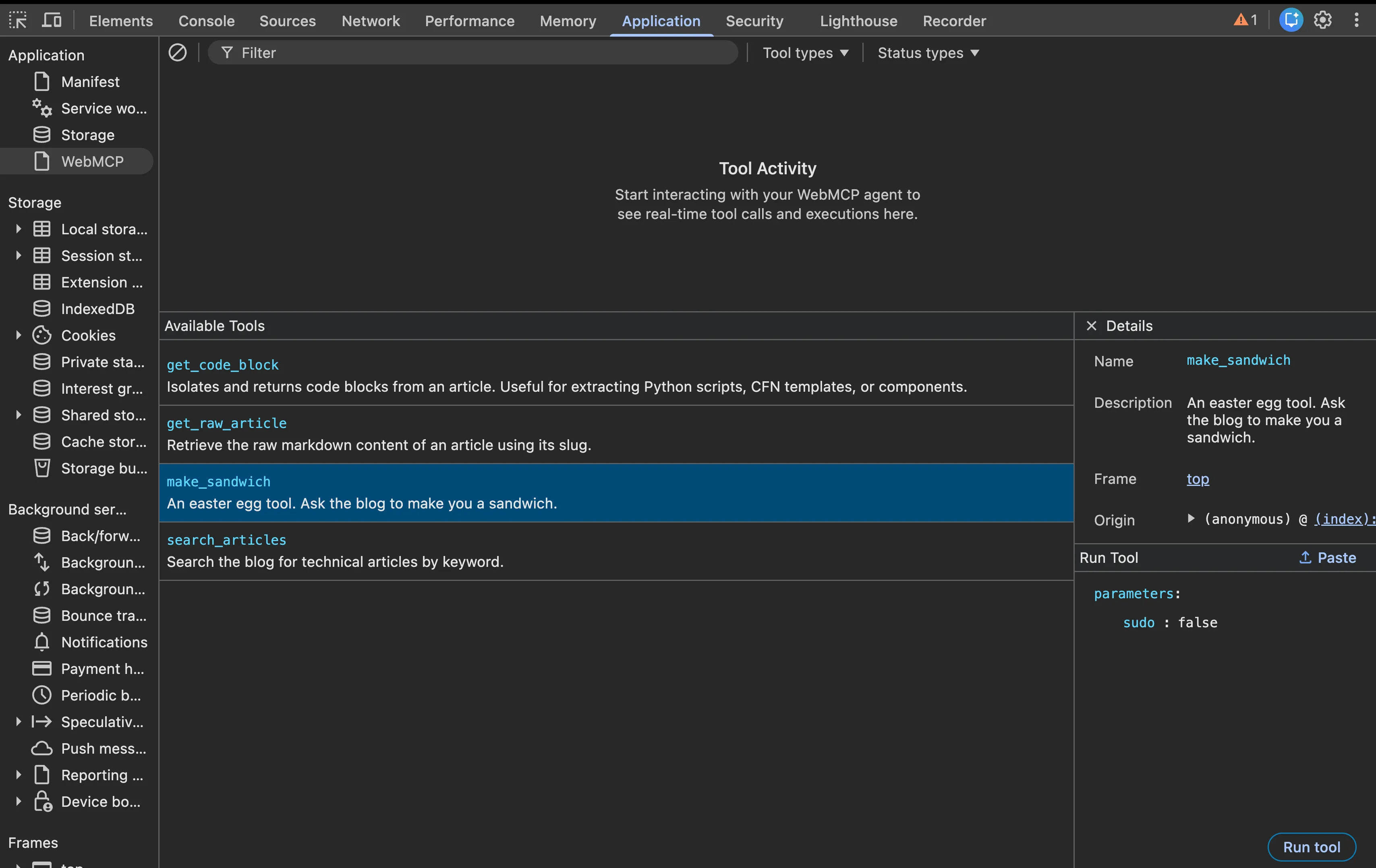The height and width of the screenshot is (868, 1376).
Task: Select the search_articles tool
Action: (616, 551)
